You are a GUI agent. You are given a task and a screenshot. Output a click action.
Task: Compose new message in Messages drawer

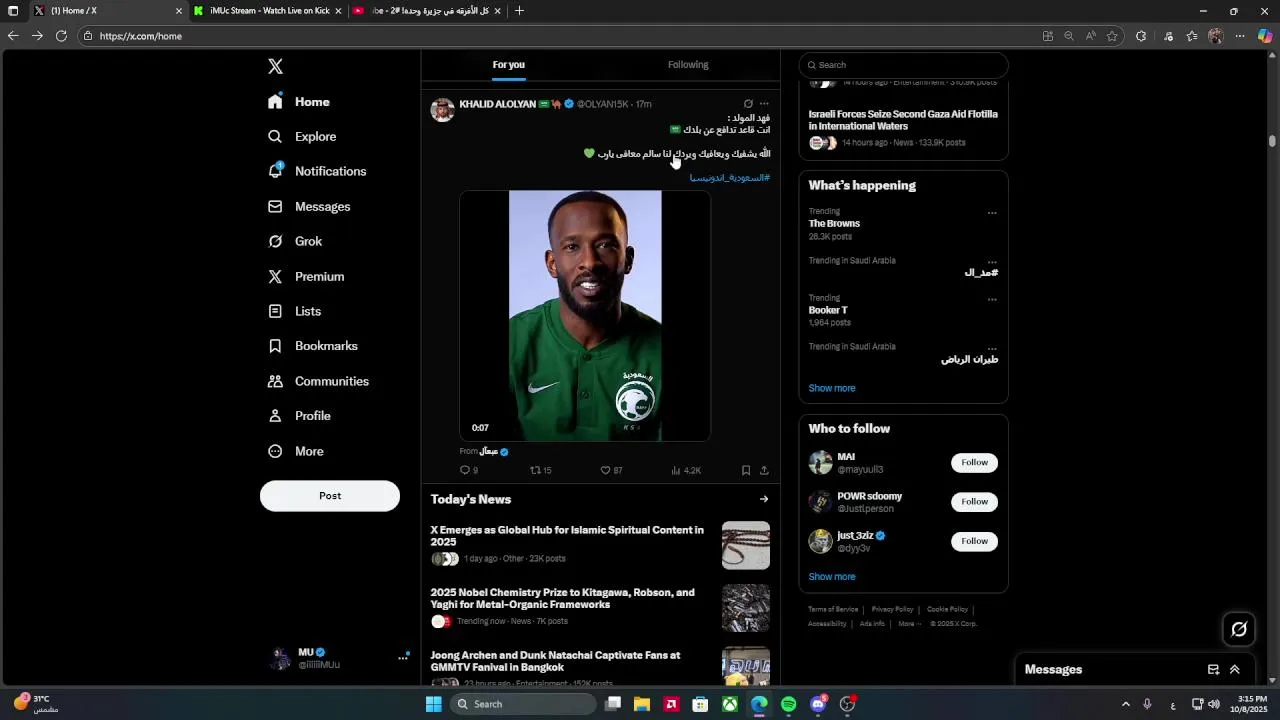click(x=1213, y=670)
